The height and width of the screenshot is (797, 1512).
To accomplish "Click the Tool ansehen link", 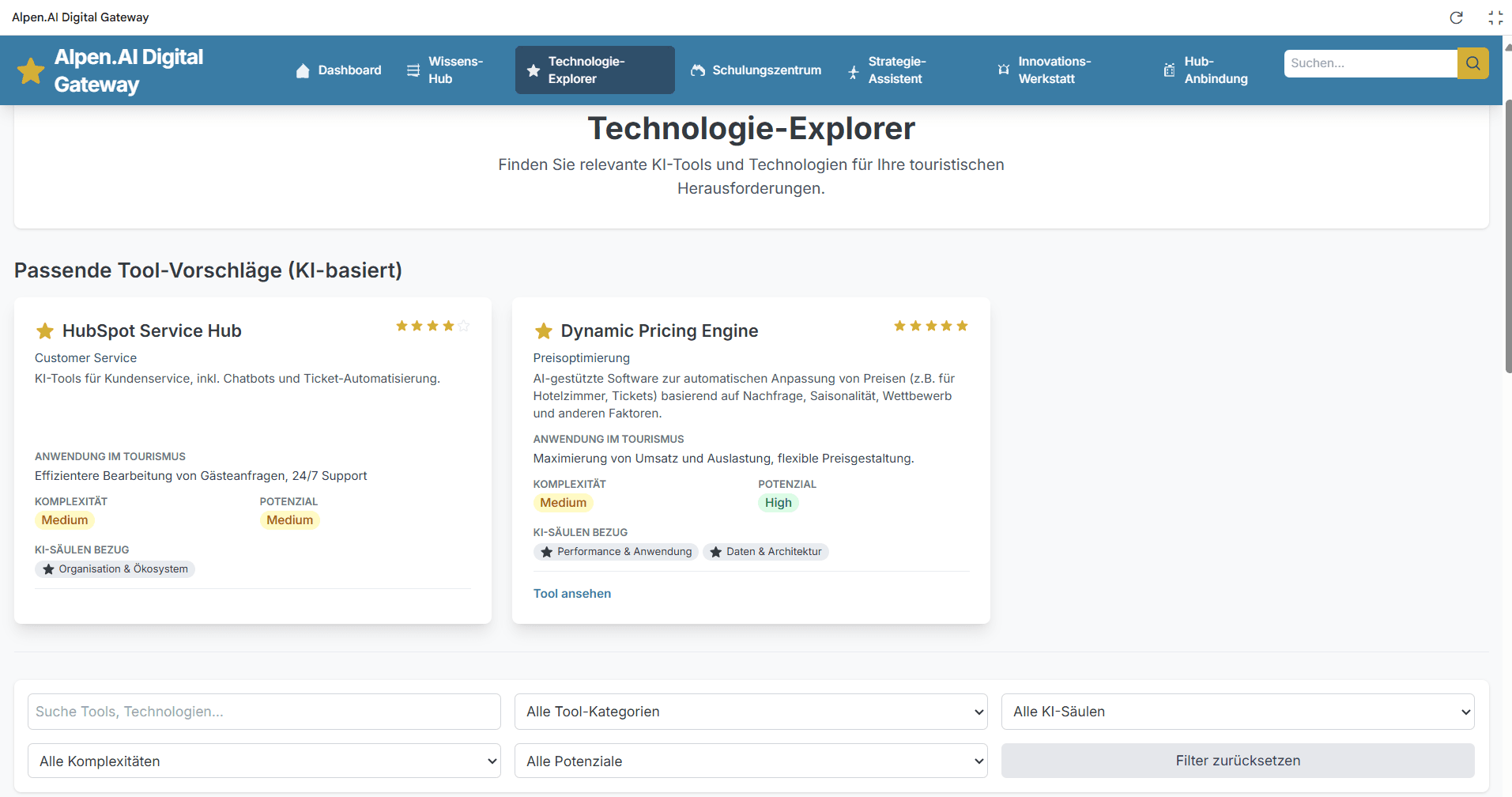I will click(x=572, y=594).
